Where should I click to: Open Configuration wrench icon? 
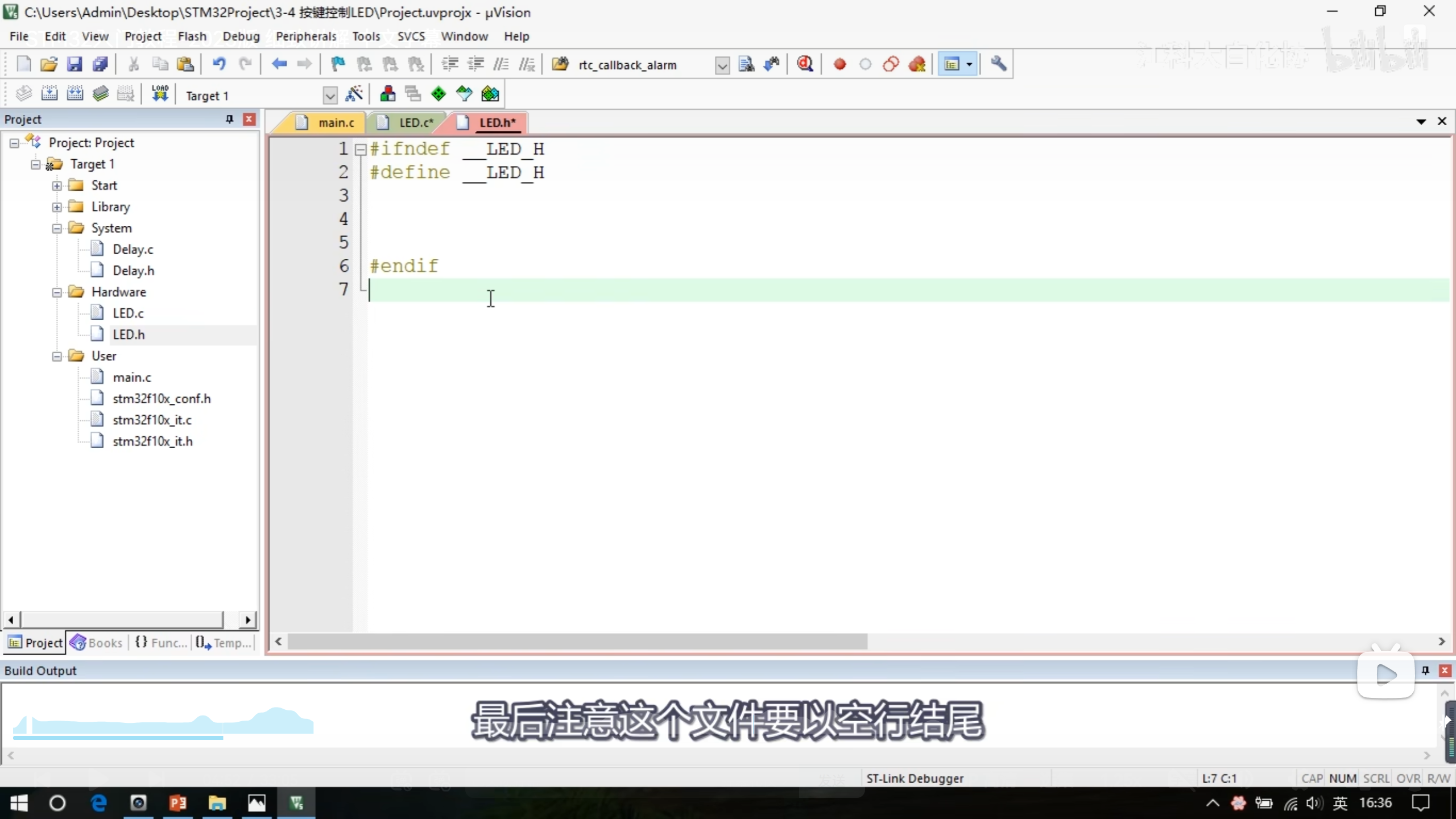[x=999, y=64]
